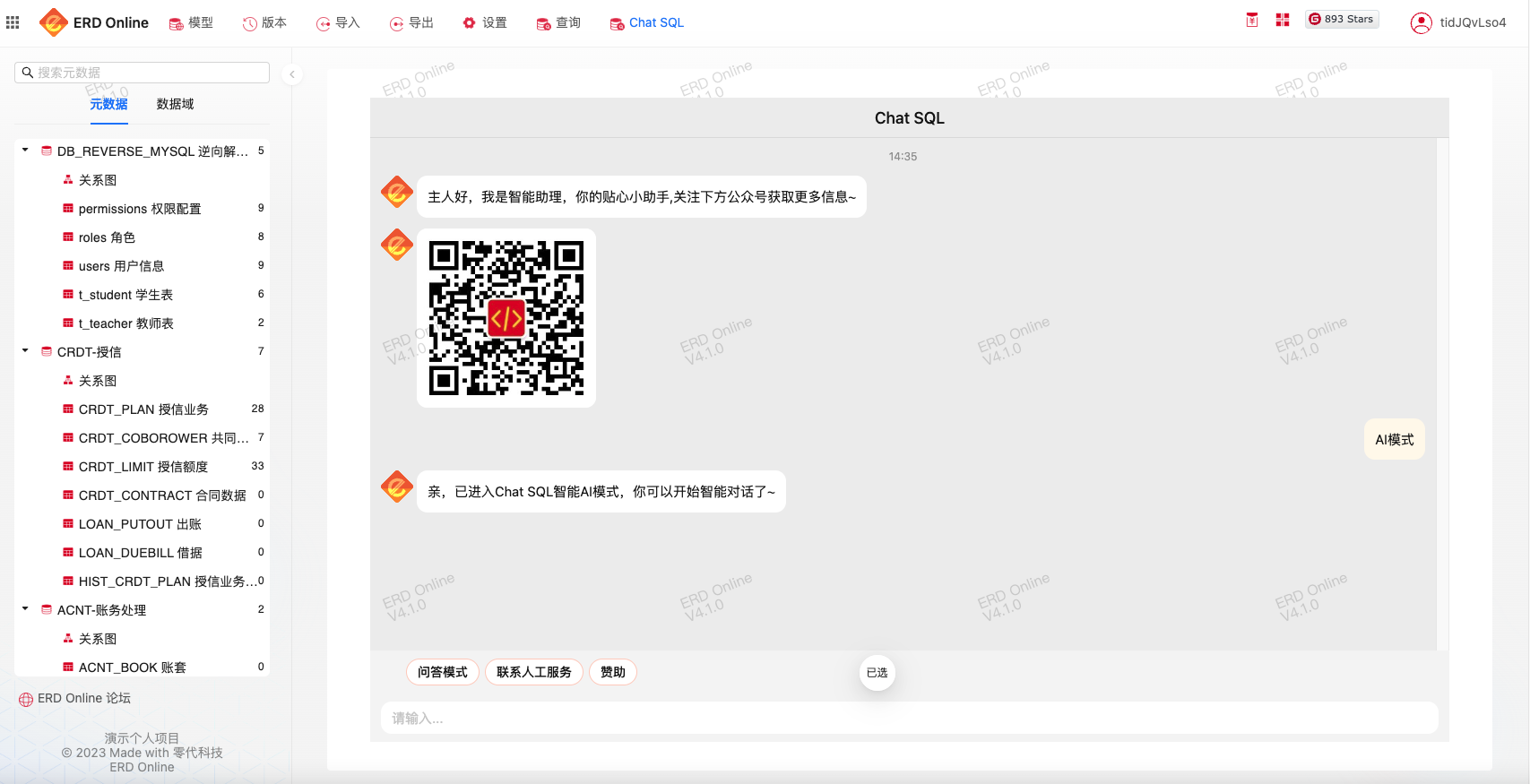The height and width of the screenshot is (784, 1530).
Task: Open the 导入 menu
Action: [338, 22]
